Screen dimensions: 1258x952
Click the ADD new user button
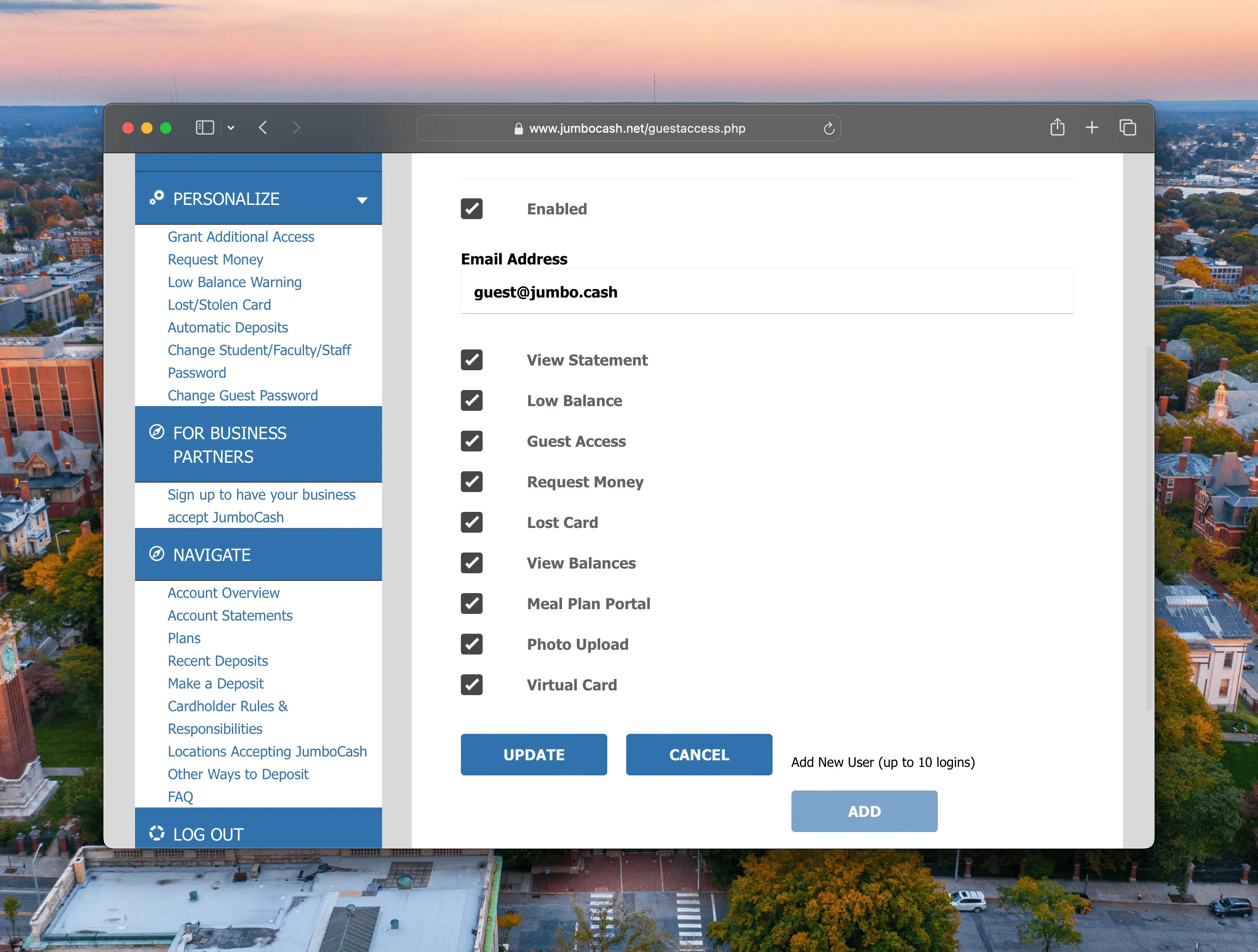[x=864, y=811]
